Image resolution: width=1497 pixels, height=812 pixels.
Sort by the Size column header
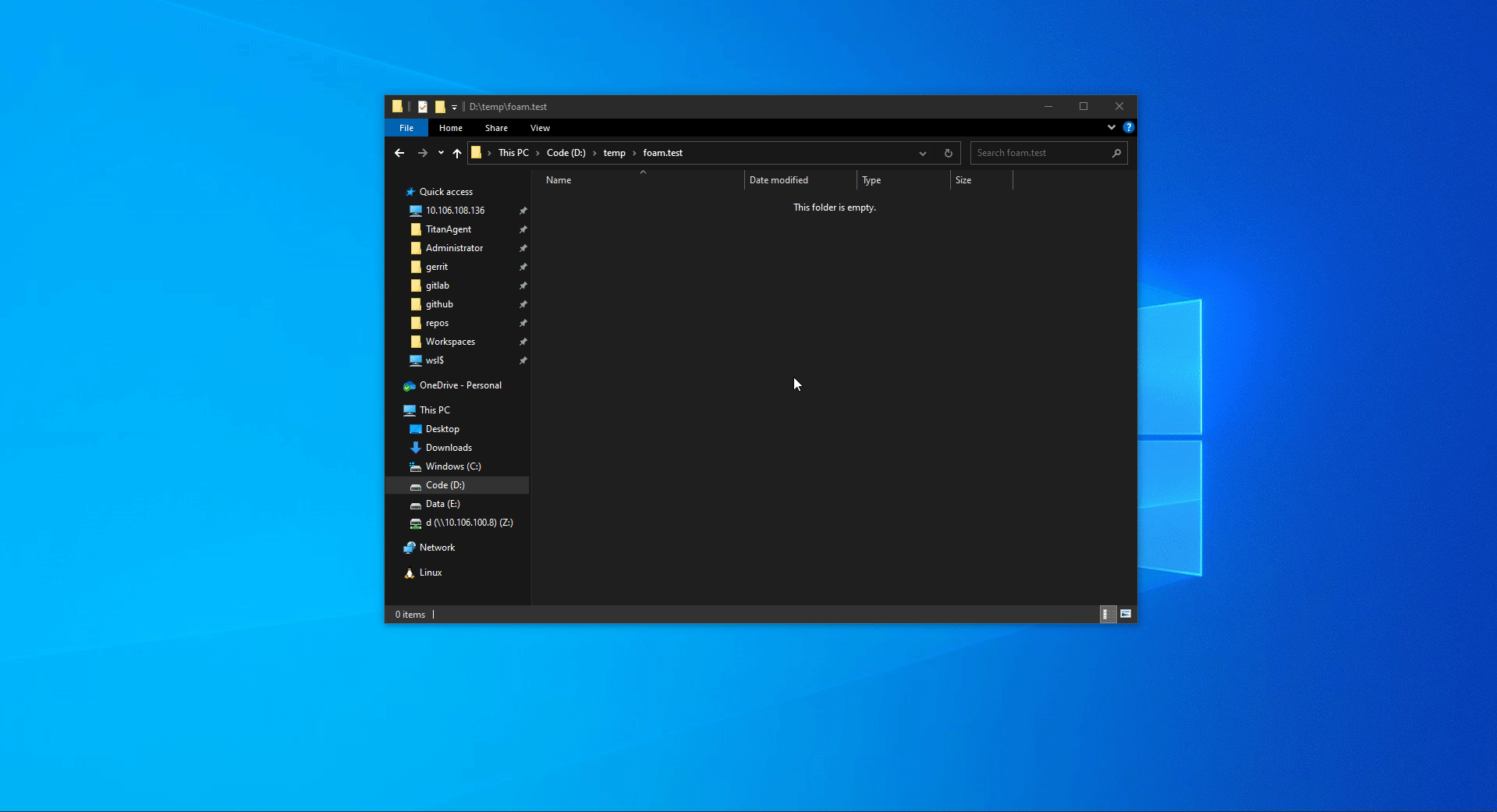click(x=981, y=180)
